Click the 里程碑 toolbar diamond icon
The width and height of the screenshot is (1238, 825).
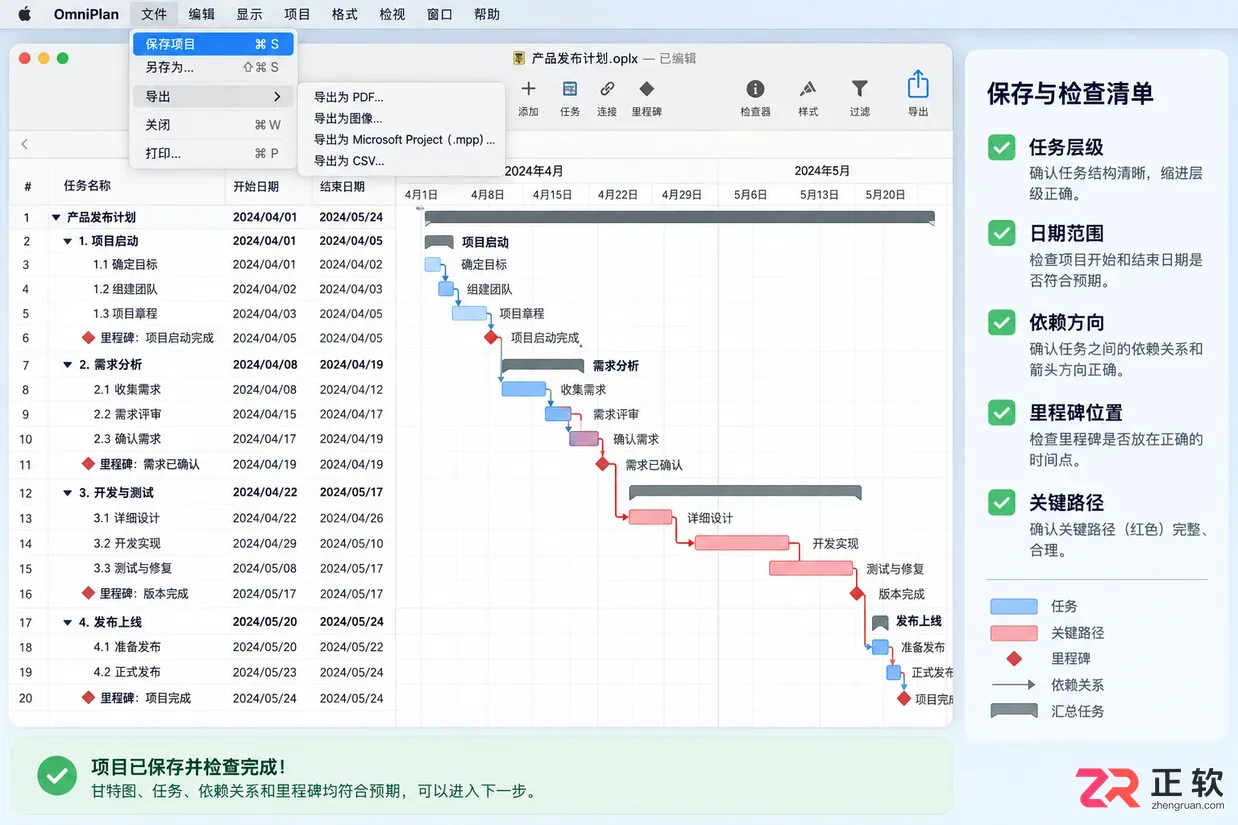click(x=647, y=89)
